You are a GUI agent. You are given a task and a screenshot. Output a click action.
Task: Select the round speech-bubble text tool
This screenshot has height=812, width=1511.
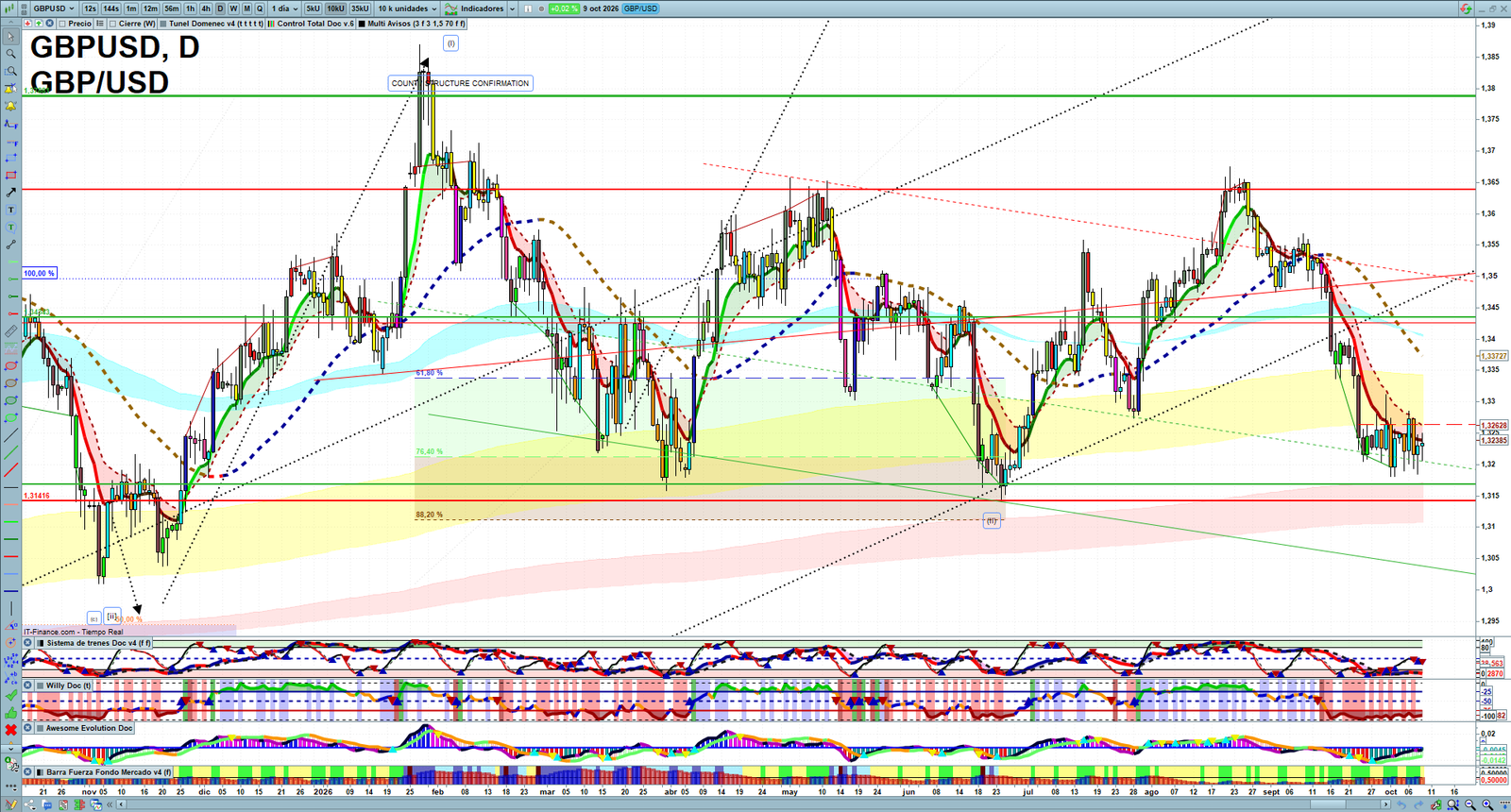click(11, 227)
